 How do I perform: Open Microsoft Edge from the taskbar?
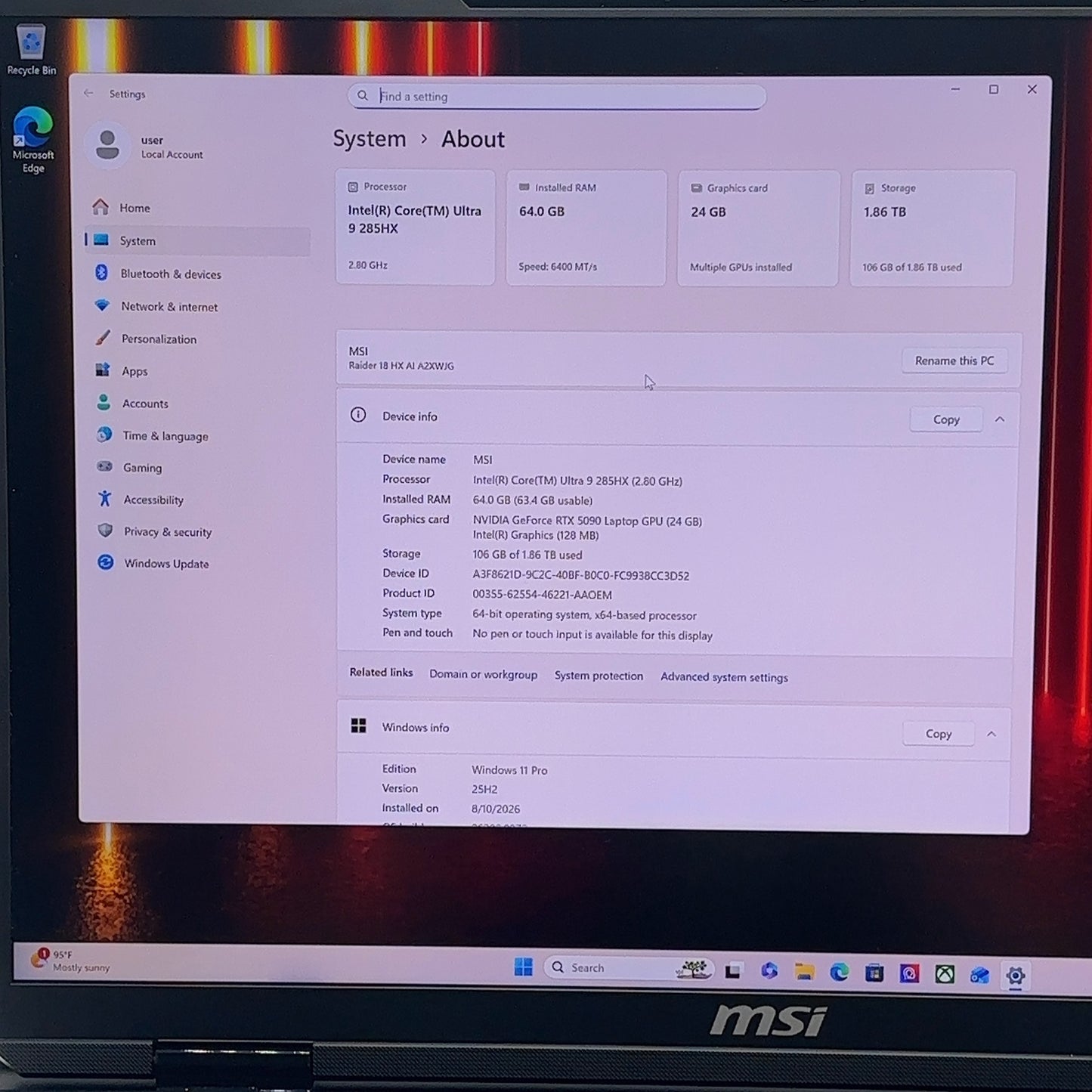pyautogui.click(x=839, y=973)
